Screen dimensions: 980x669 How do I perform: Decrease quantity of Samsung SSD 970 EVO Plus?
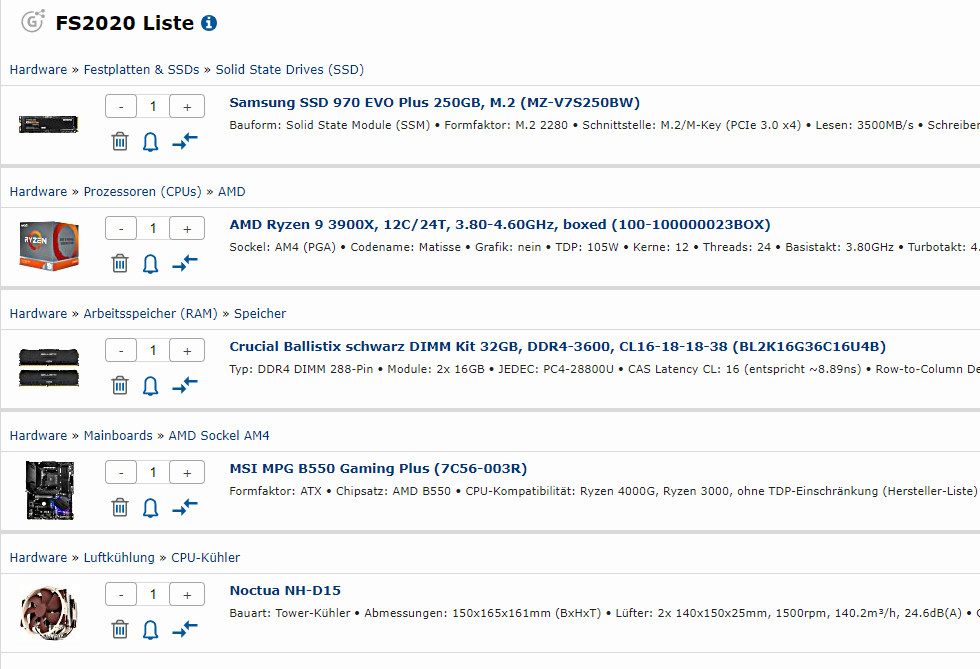pyautogui.click(x=121, y=107)
